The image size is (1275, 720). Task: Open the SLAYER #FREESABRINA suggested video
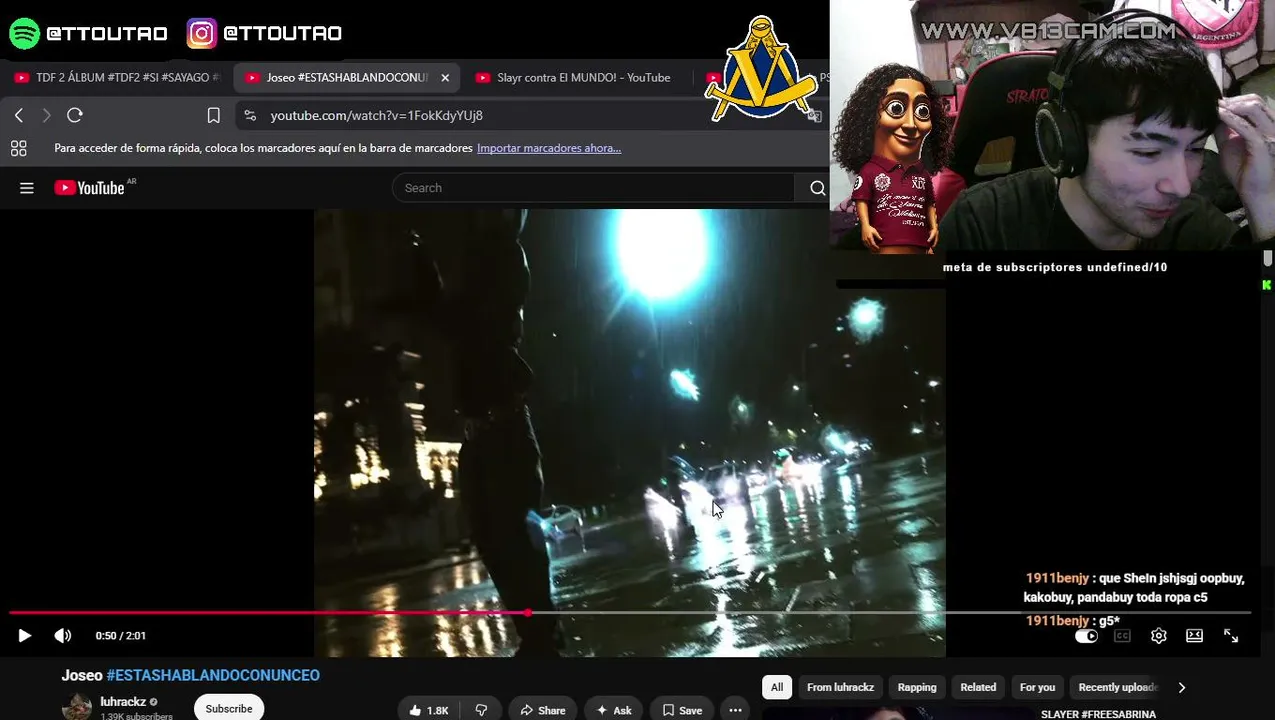click(1098, 714)
